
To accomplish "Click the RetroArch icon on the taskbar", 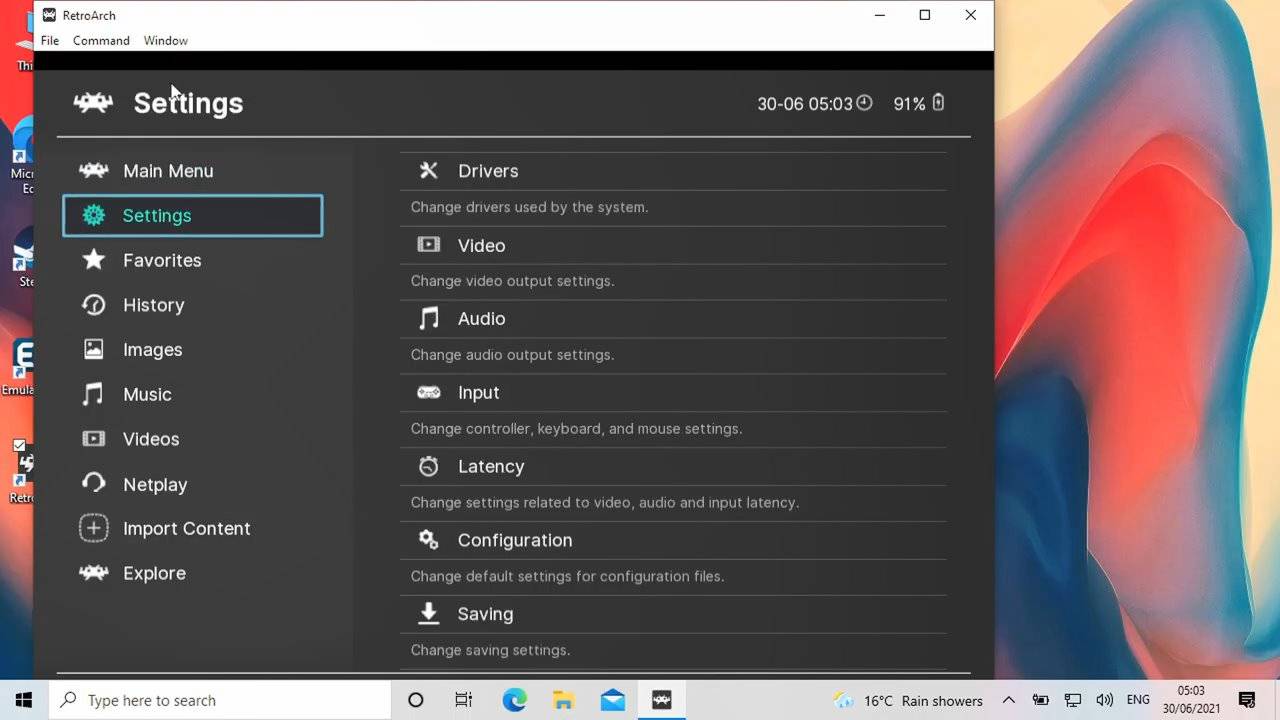I will (x=660, y=700).
